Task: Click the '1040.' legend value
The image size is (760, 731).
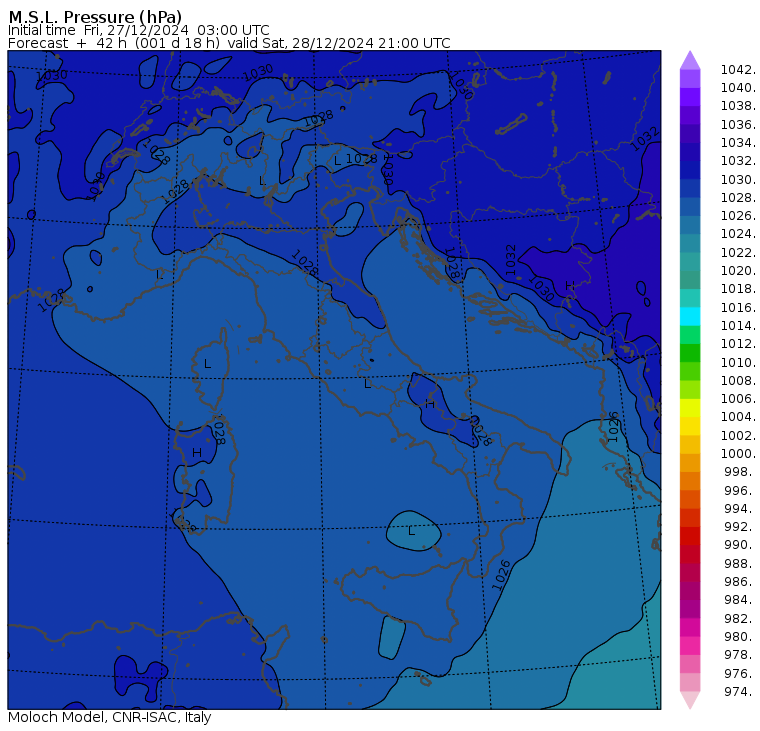Action: (738, 88)
